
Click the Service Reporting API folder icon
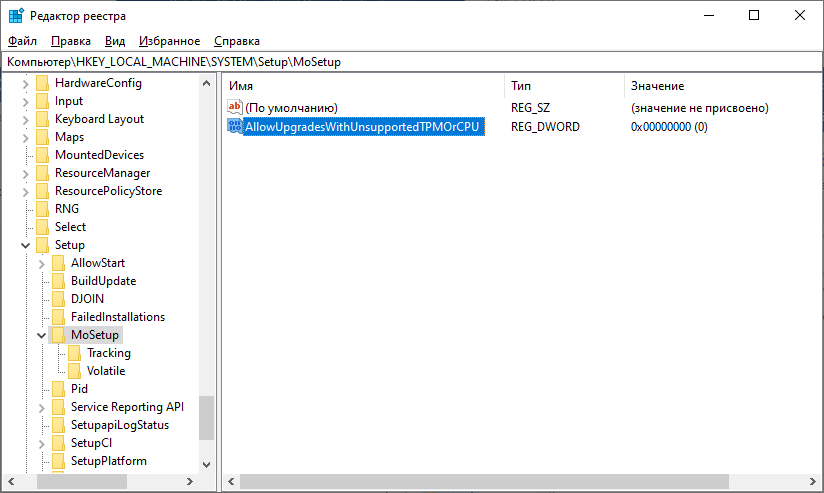point(58,407)
